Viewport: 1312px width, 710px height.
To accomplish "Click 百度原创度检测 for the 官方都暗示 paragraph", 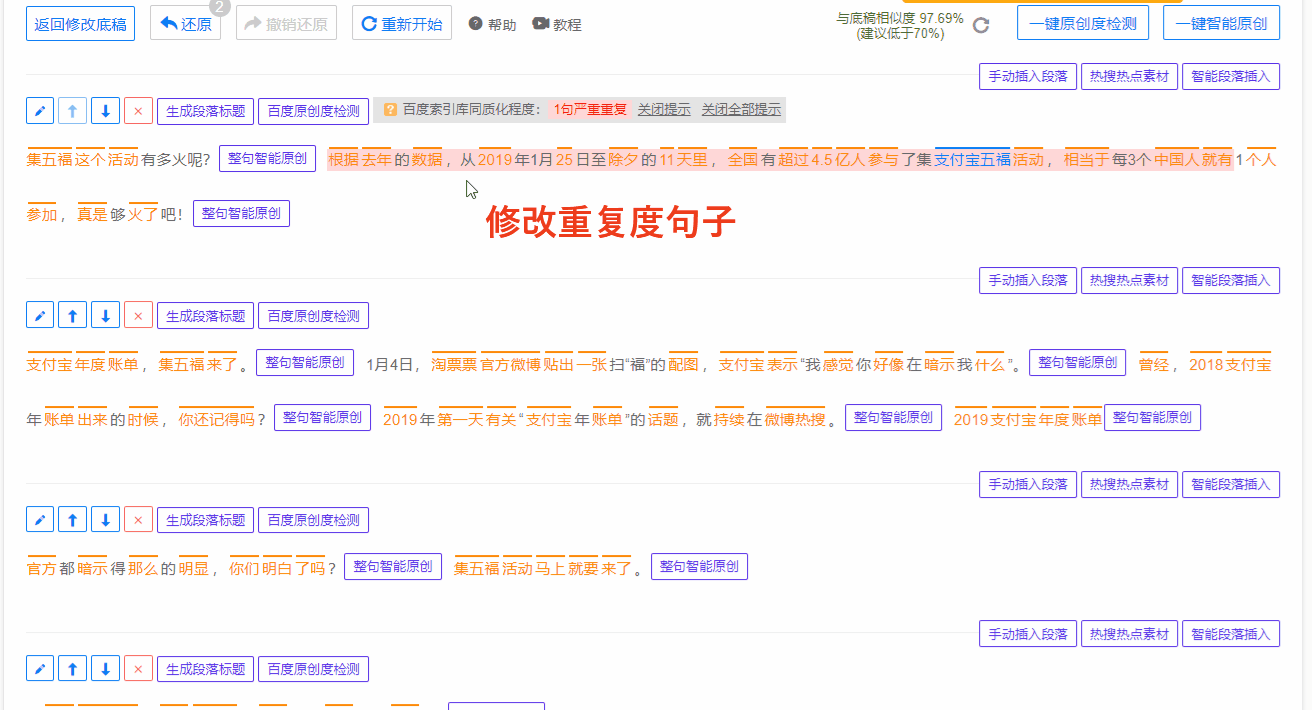I will tap(313, 520).
